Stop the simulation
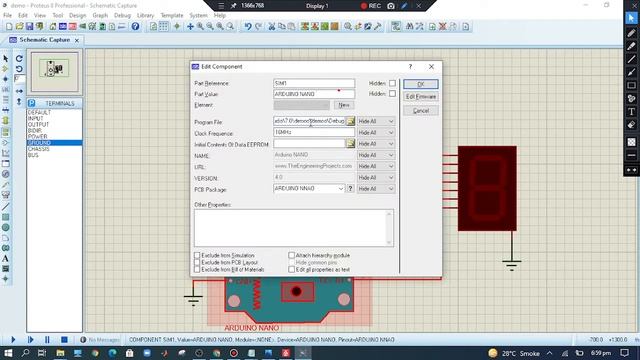Image resolution: width=640 pixels, height=360 pixels. 64,340
